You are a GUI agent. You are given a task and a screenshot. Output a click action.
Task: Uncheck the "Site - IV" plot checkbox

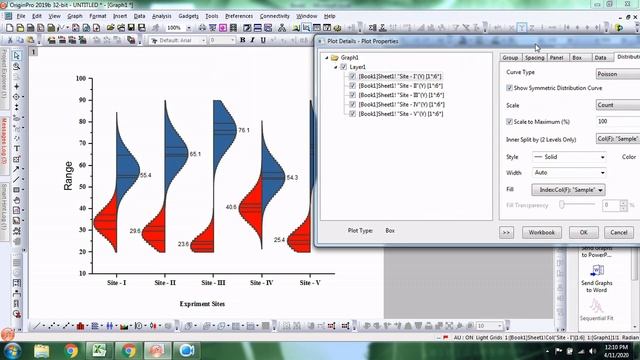[353, 104]
